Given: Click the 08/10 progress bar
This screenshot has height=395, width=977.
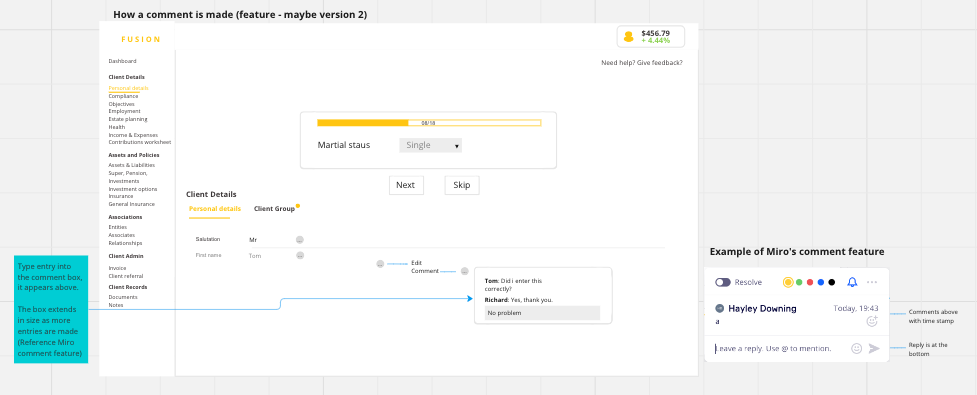Looking at the screenshot, I should coord(429,123).
